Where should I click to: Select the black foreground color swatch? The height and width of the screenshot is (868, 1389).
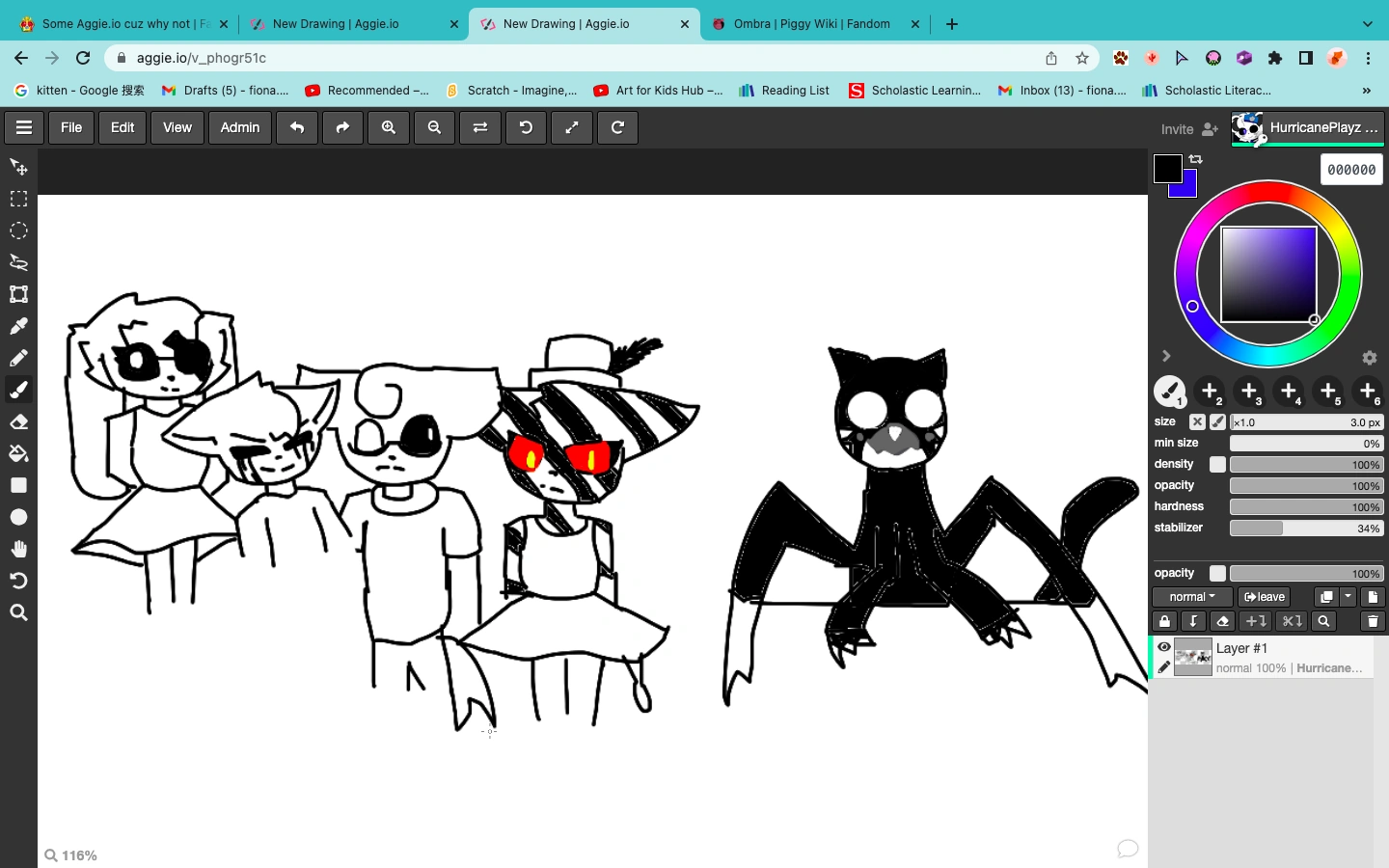(x=1167, y=166)
